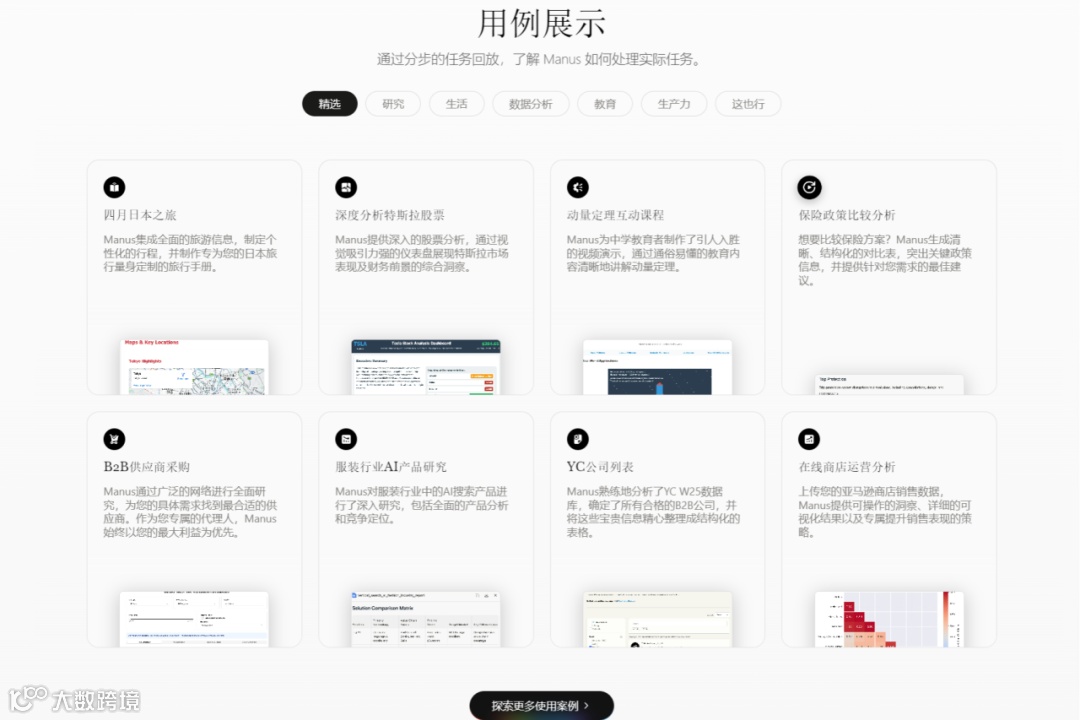The height and width of the screenshot is (720, 1080).
Task: Click the red heatmap preview thumbnail
Action: point(889,619)
